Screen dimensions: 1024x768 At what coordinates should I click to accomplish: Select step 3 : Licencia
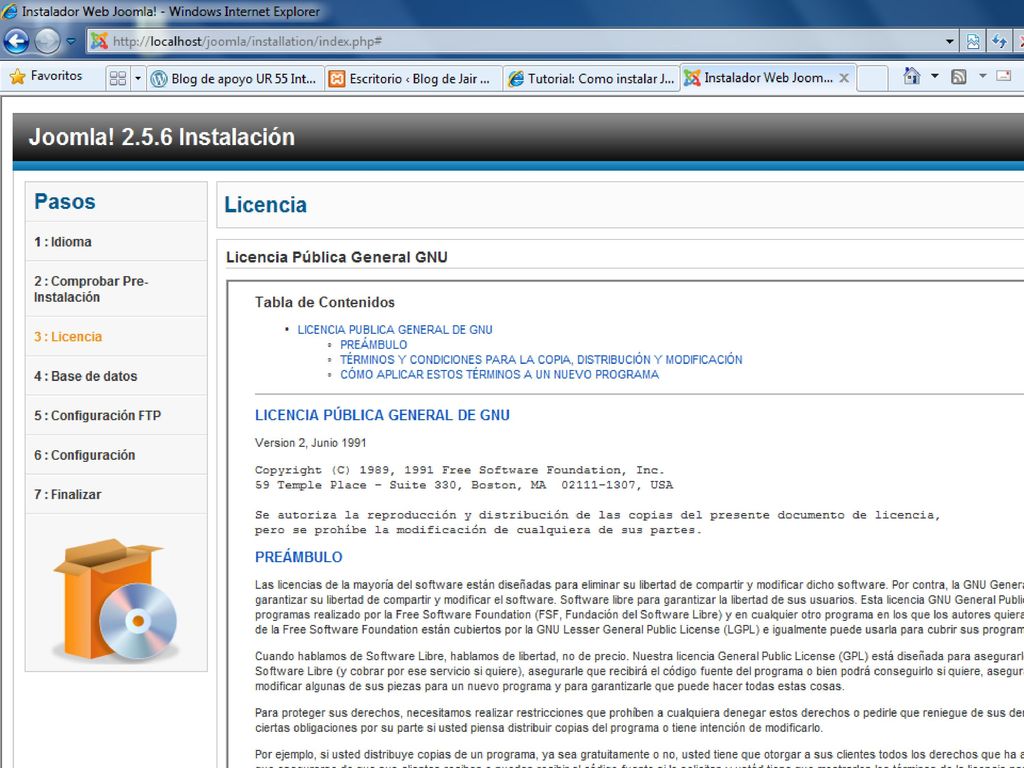coord(116,336)
